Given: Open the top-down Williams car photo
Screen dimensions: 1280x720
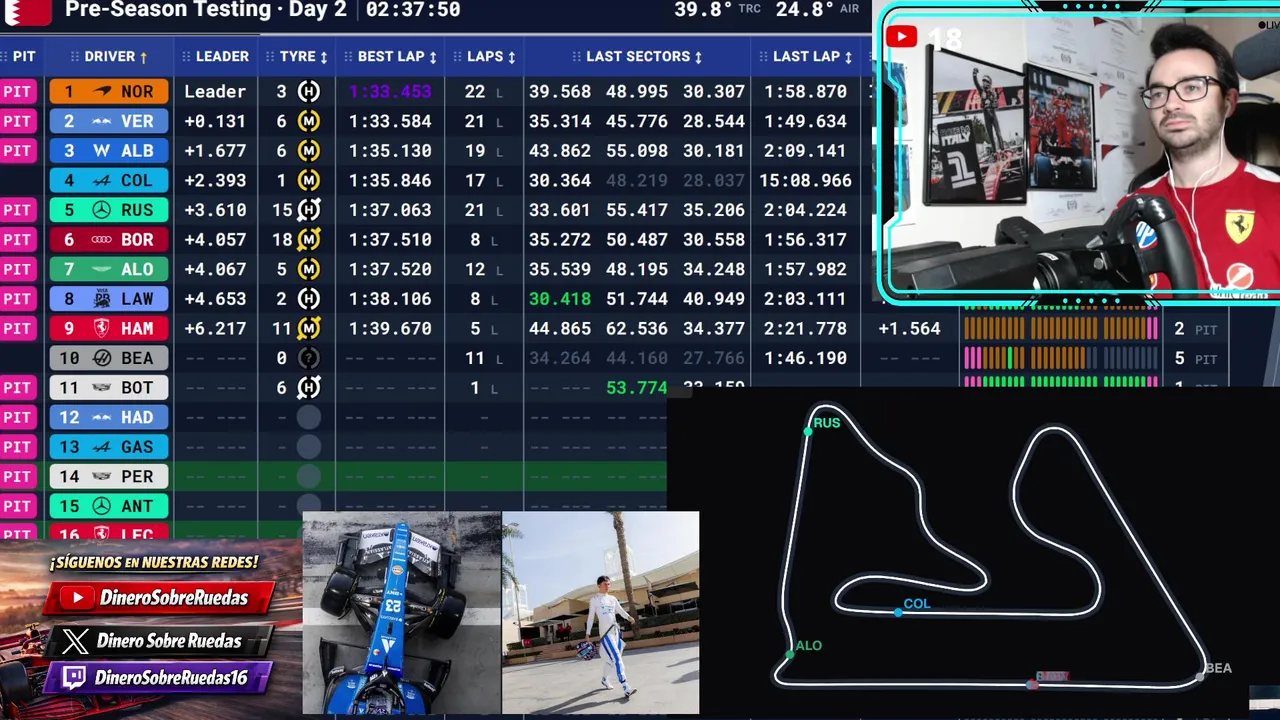Looking at the screenshot, I should [x=402, y=613].
